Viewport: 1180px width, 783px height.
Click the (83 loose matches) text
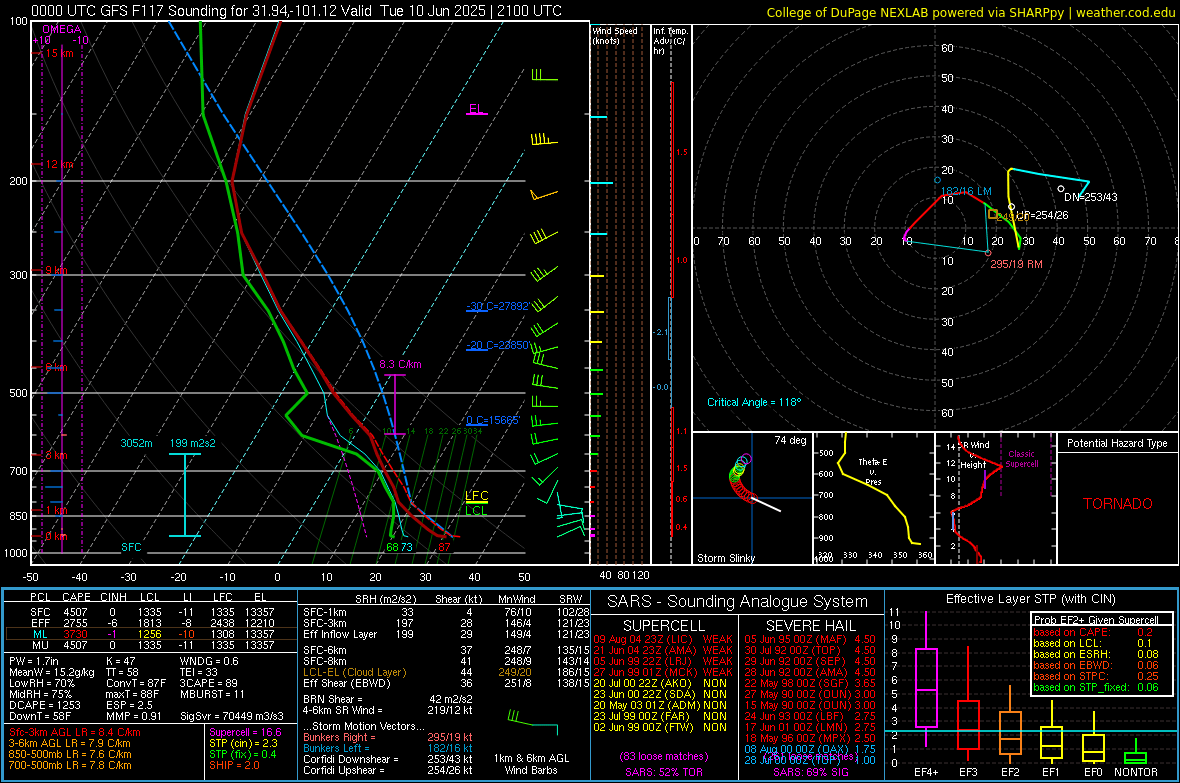(664, 756)
